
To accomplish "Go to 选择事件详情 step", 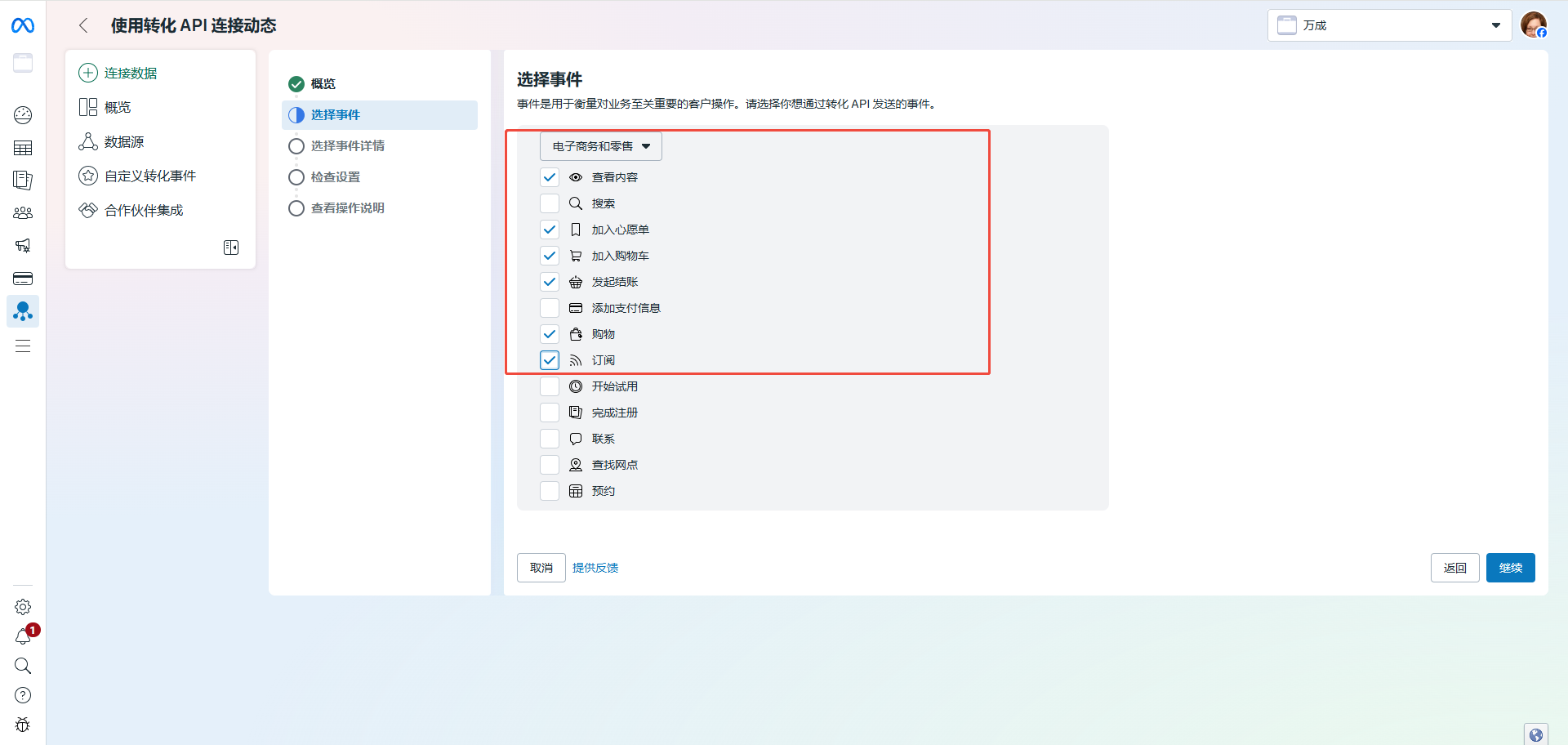I will coord(347,146).
